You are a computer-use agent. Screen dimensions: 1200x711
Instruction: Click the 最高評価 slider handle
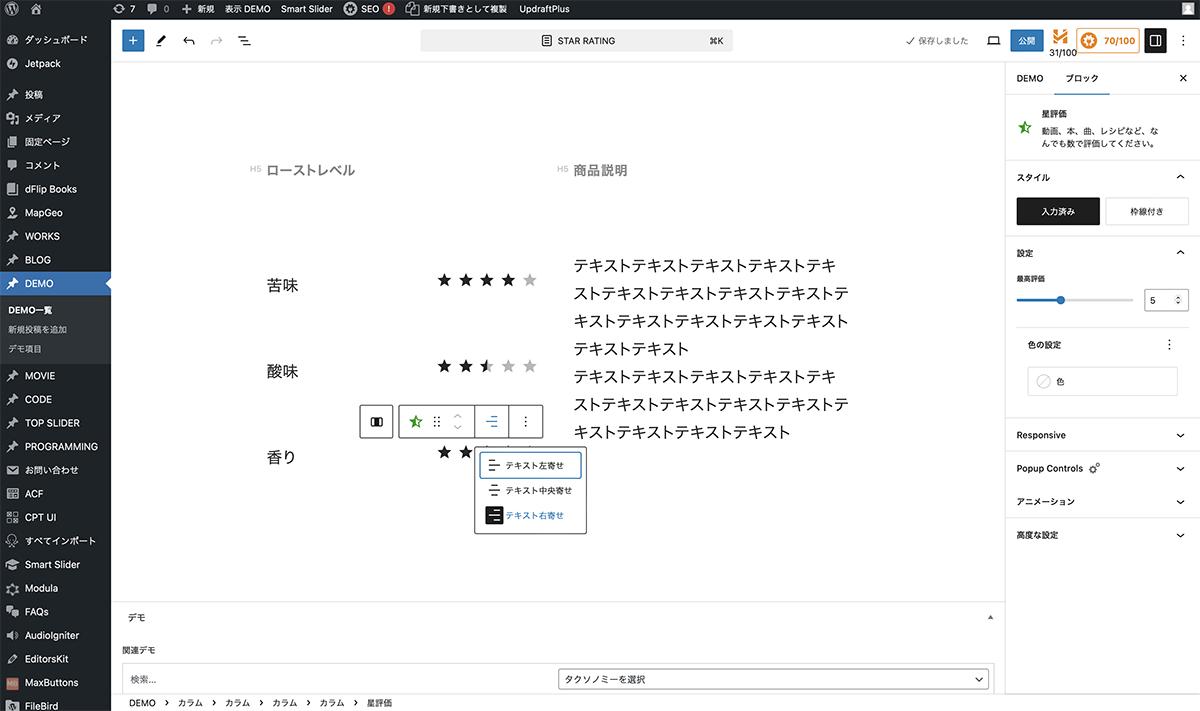1060,300
